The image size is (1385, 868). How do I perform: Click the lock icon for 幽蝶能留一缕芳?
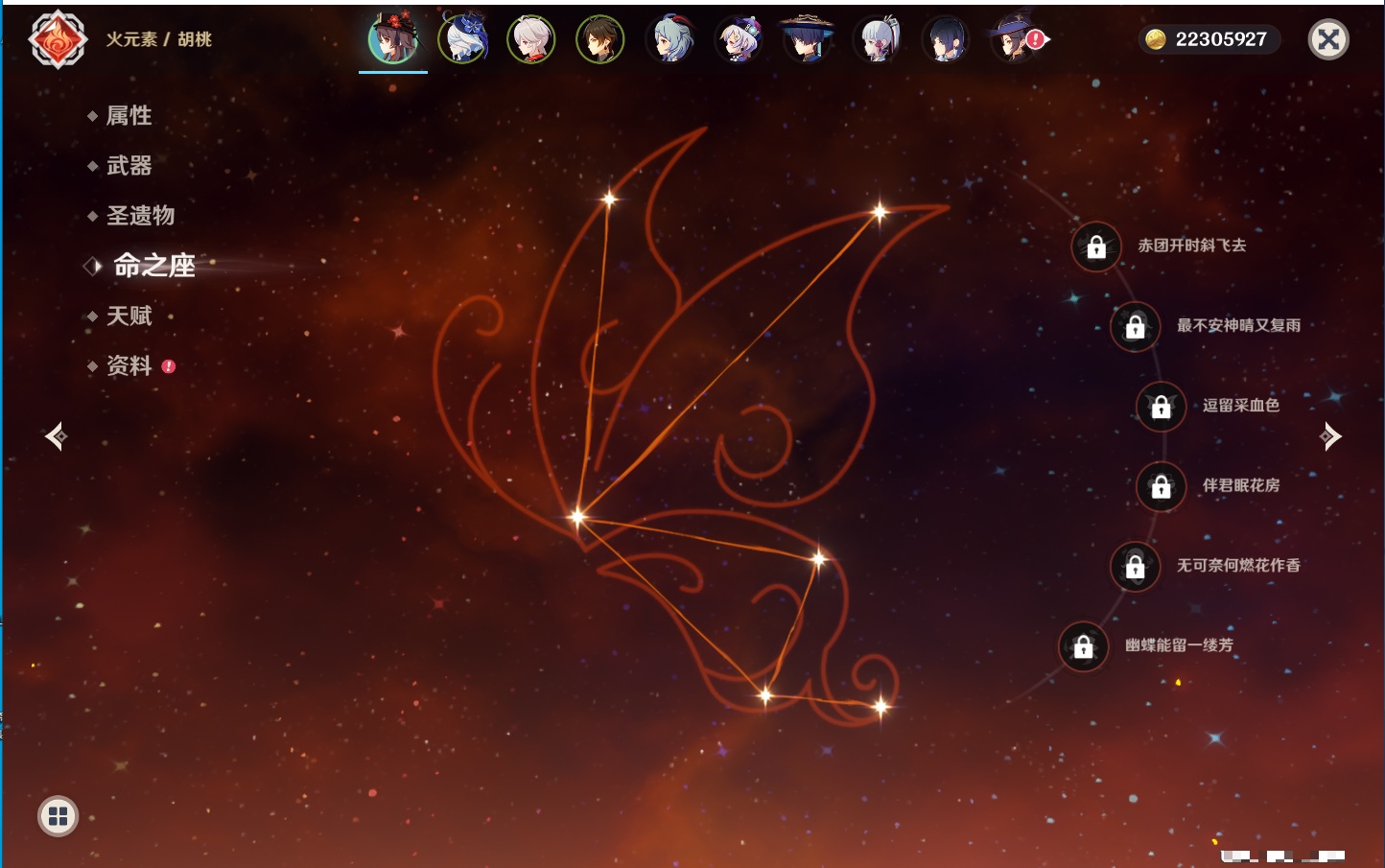click(x=1084, y=646)
